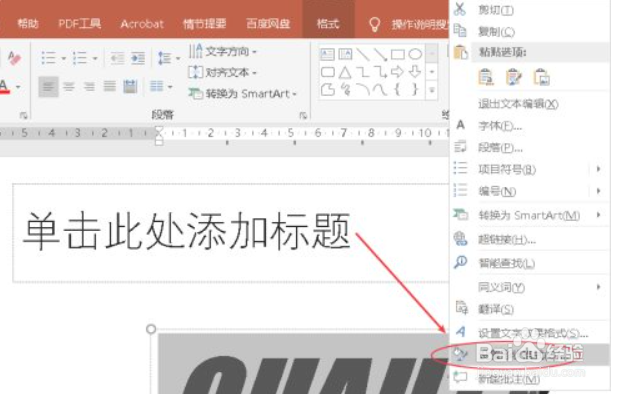This screenshot has width=620, height=394.
Task: Select the right brace shape
Action: [x=415, y=89]
